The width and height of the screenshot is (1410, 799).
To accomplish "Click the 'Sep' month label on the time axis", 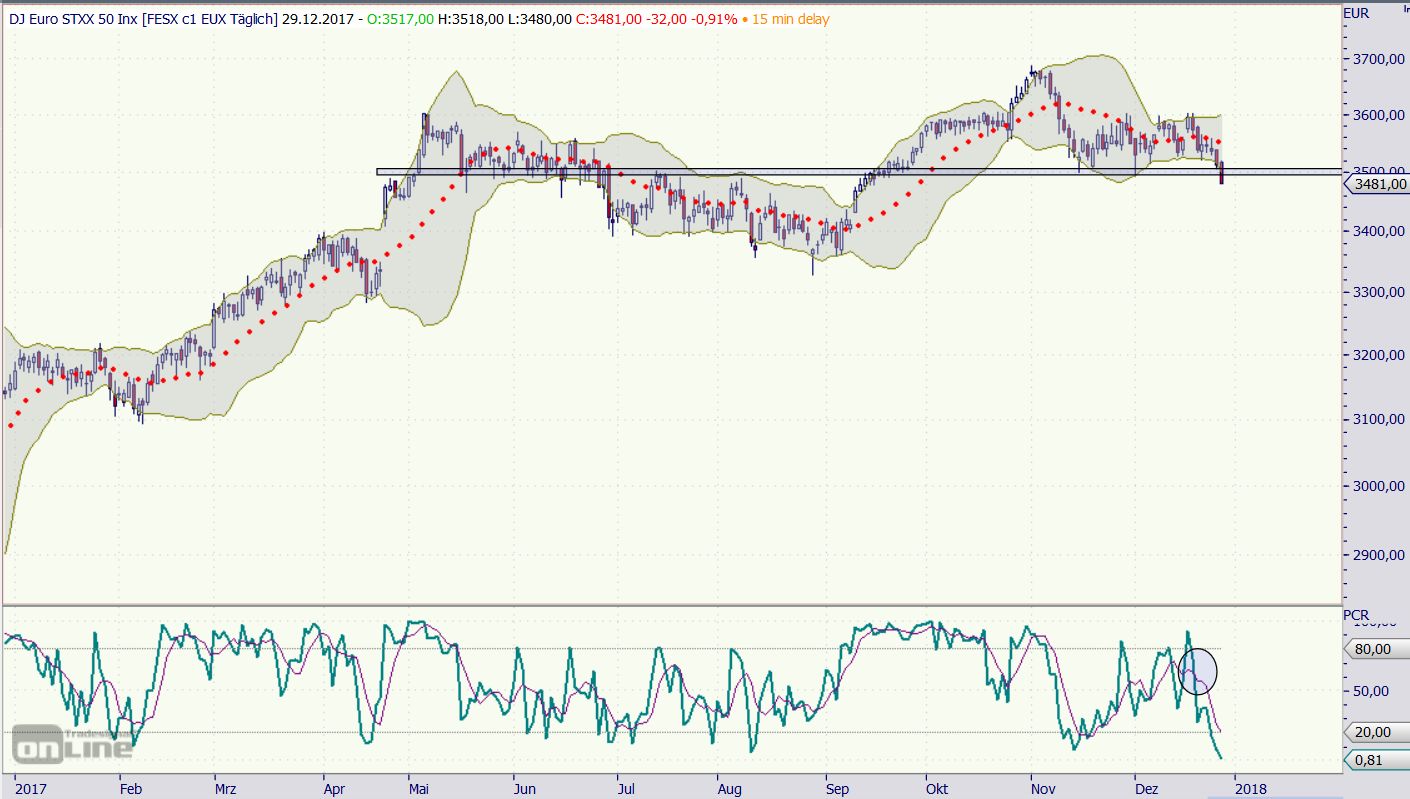I will pos(837,789).
